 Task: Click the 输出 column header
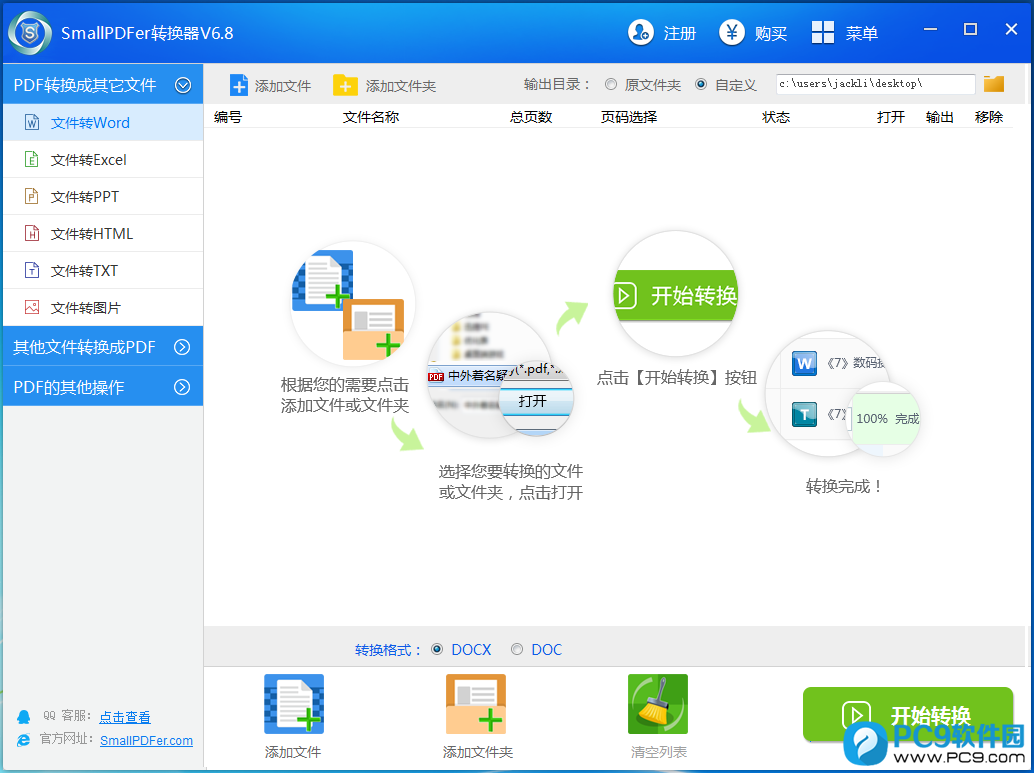click(x=940, y=117)
